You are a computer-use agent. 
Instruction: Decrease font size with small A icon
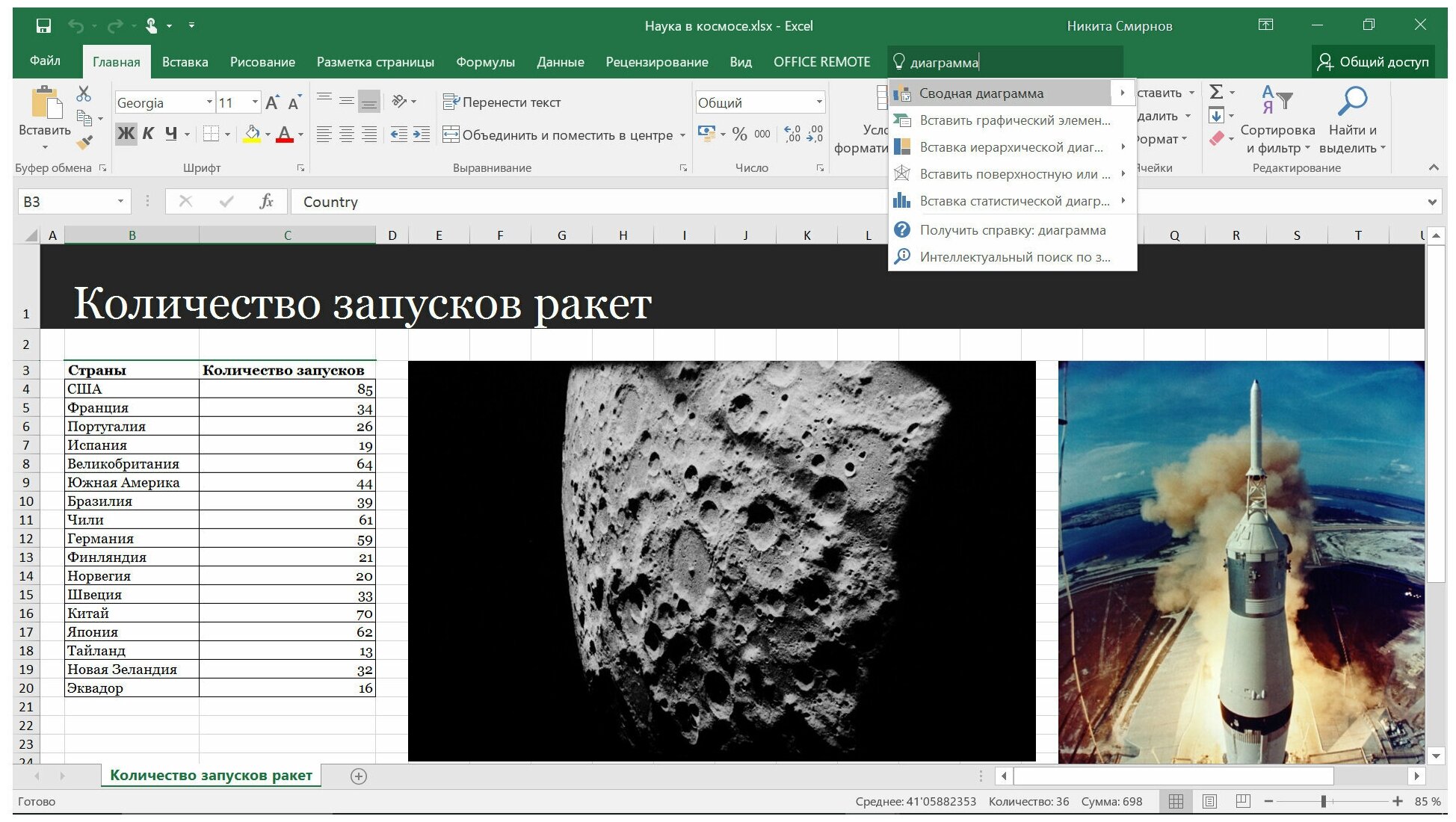(x=294, y=102)
